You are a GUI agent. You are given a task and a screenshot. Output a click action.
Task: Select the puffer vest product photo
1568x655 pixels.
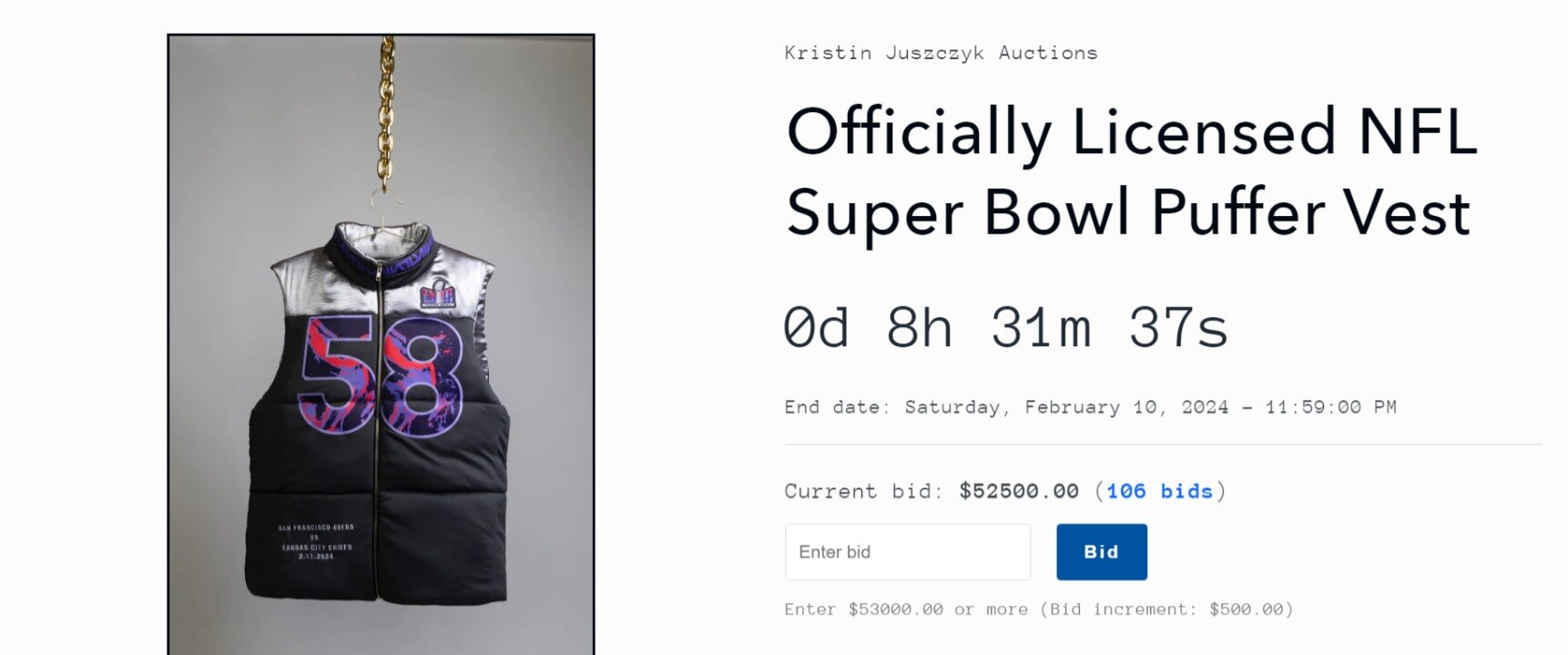pyautogui.click(x=382, y=364)
